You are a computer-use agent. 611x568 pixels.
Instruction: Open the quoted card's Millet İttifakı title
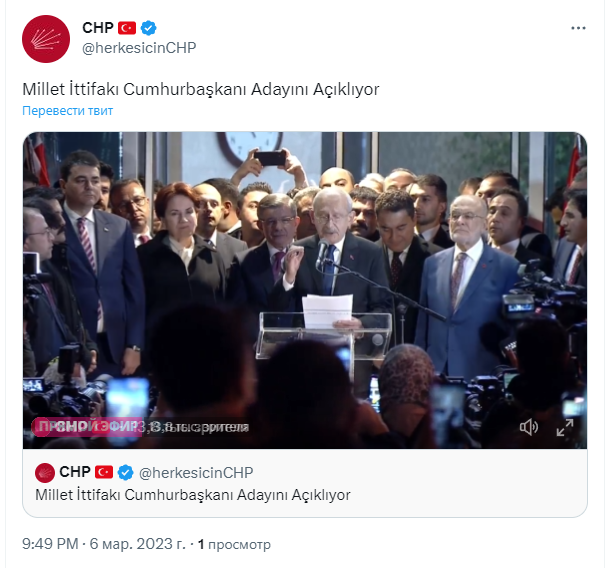pyautogui.click(x=193, y=495)
